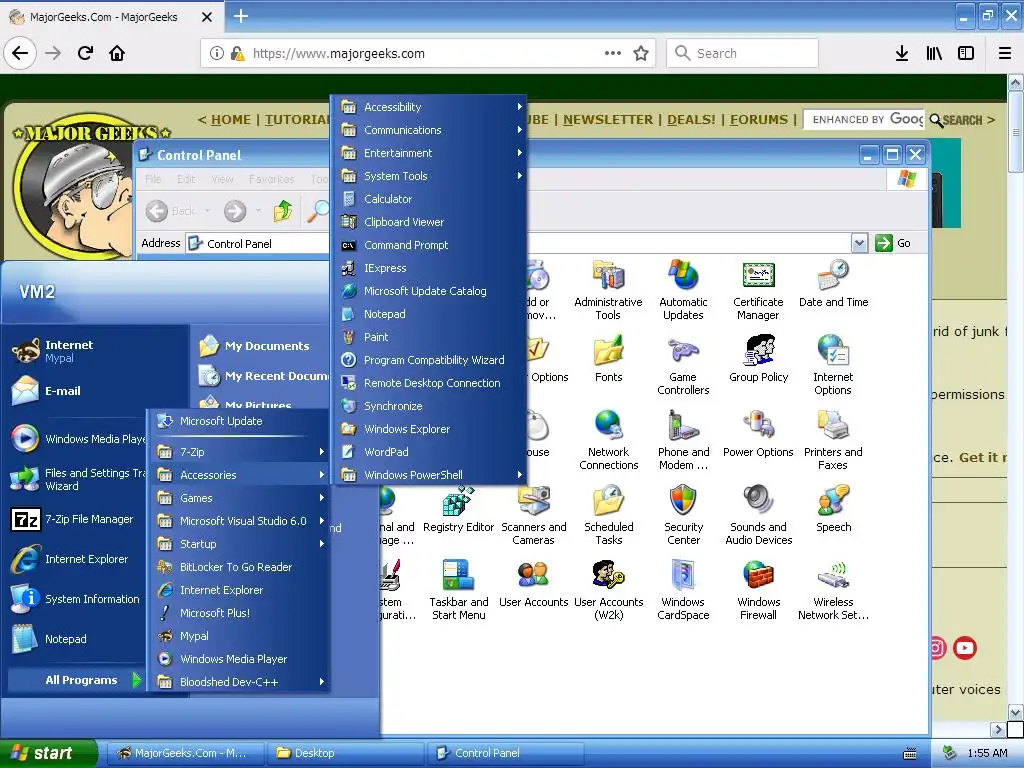Open Firefox hamburger menu
Image resolution: width=1024 pixels, height=768 pixels.
1005,53
